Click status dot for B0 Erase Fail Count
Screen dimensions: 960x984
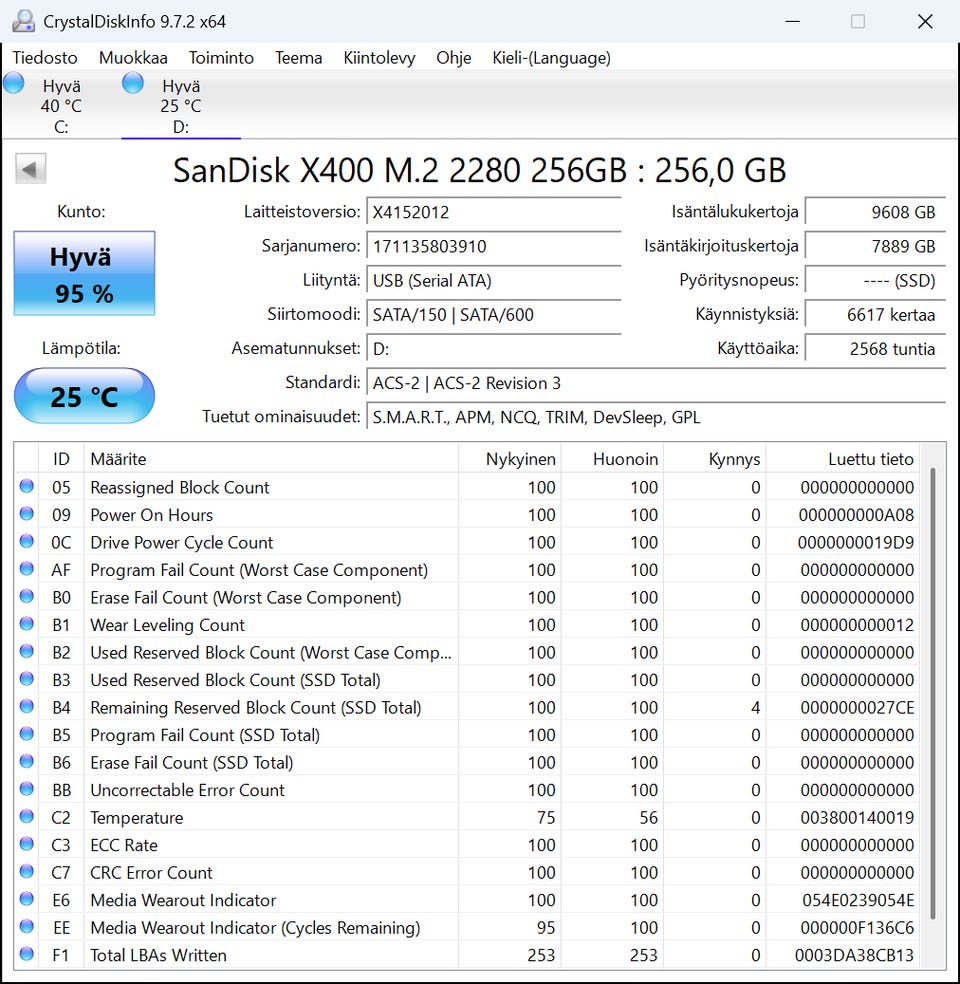coord(26,596)
